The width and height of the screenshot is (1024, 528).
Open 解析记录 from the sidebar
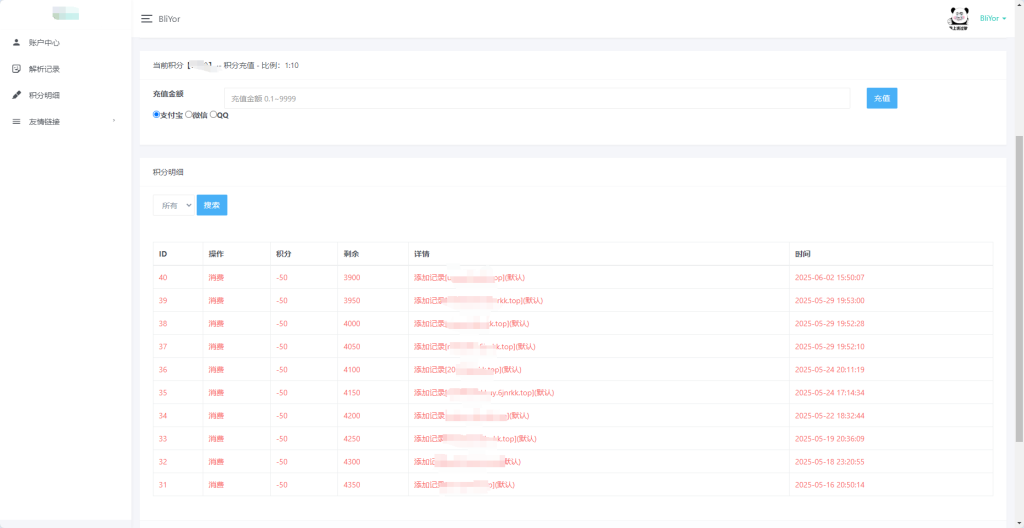pos(44,69)
